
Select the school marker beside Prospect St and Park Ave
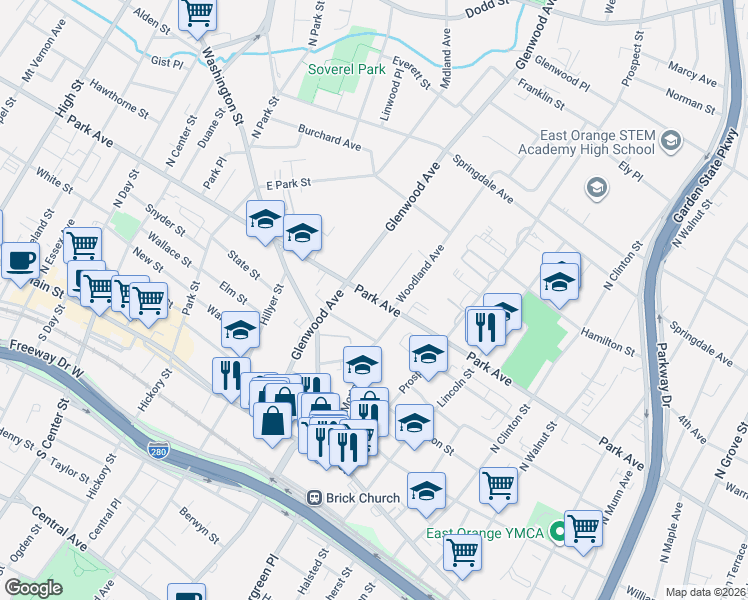(428, 354)
